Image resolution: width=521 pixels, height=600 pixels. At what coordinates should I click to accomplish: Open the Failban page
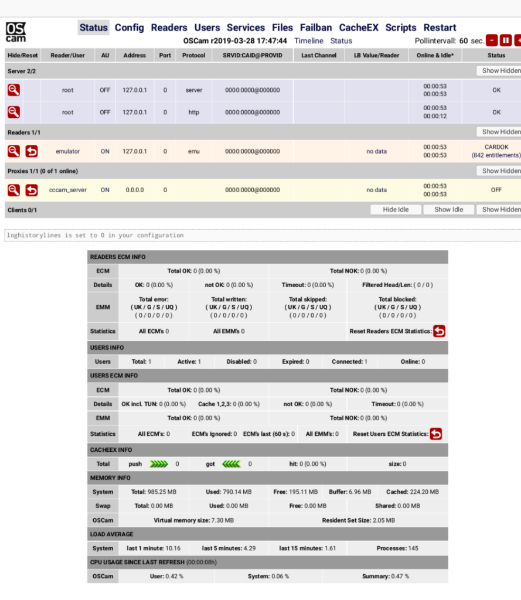point(316,28)
